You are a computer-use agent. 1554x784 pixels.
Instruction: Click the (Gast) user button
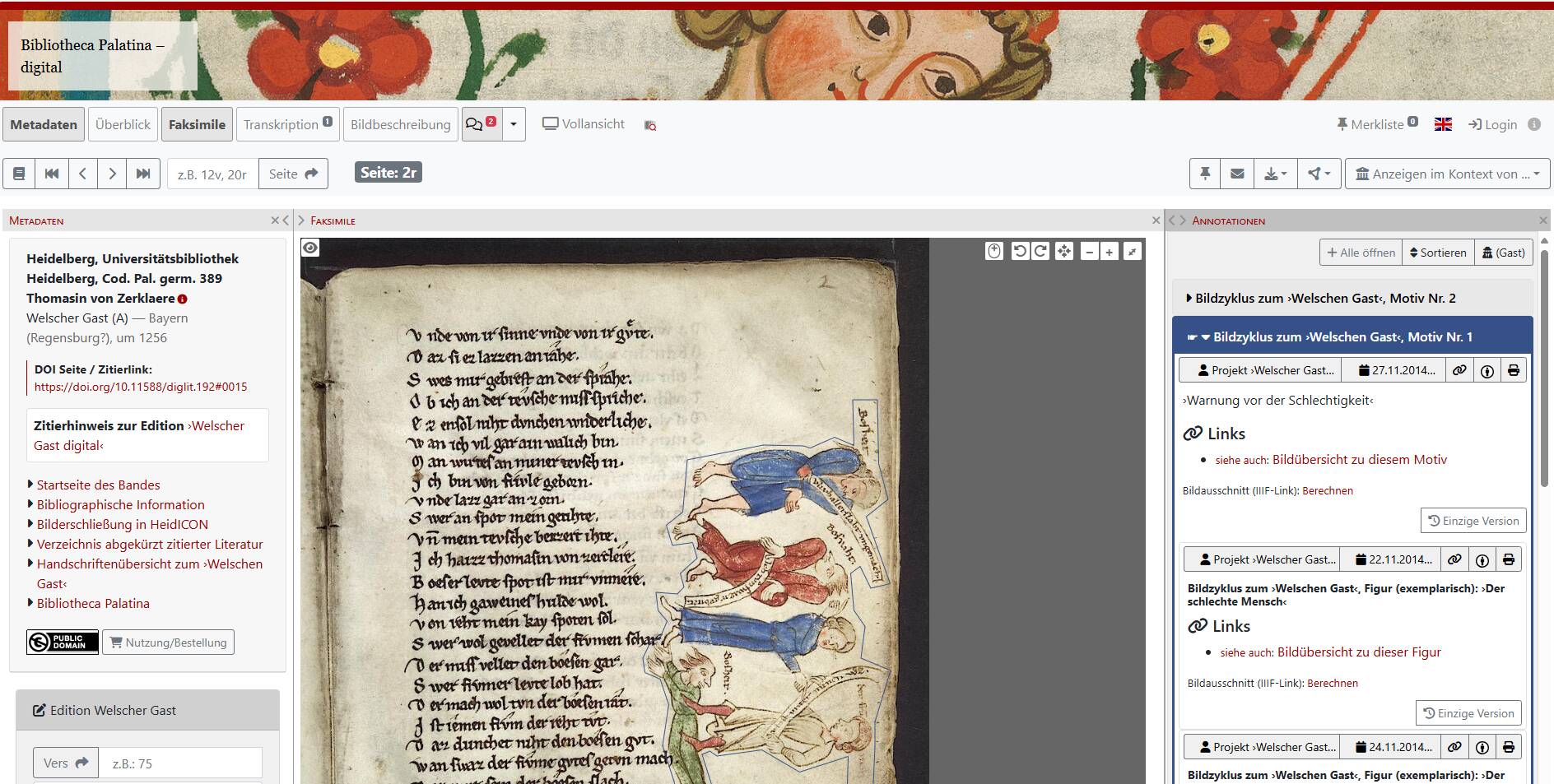1503,253
